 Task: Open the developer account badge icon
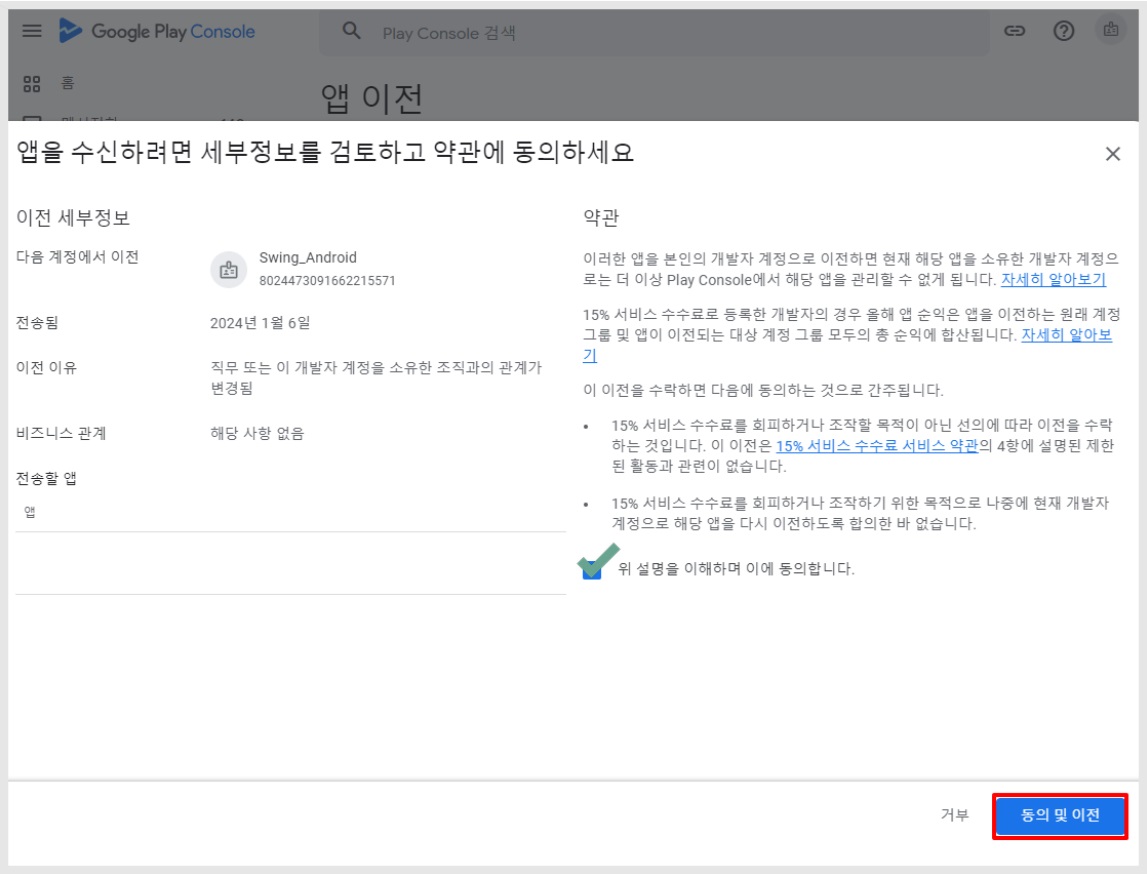tap(1110, 30)
